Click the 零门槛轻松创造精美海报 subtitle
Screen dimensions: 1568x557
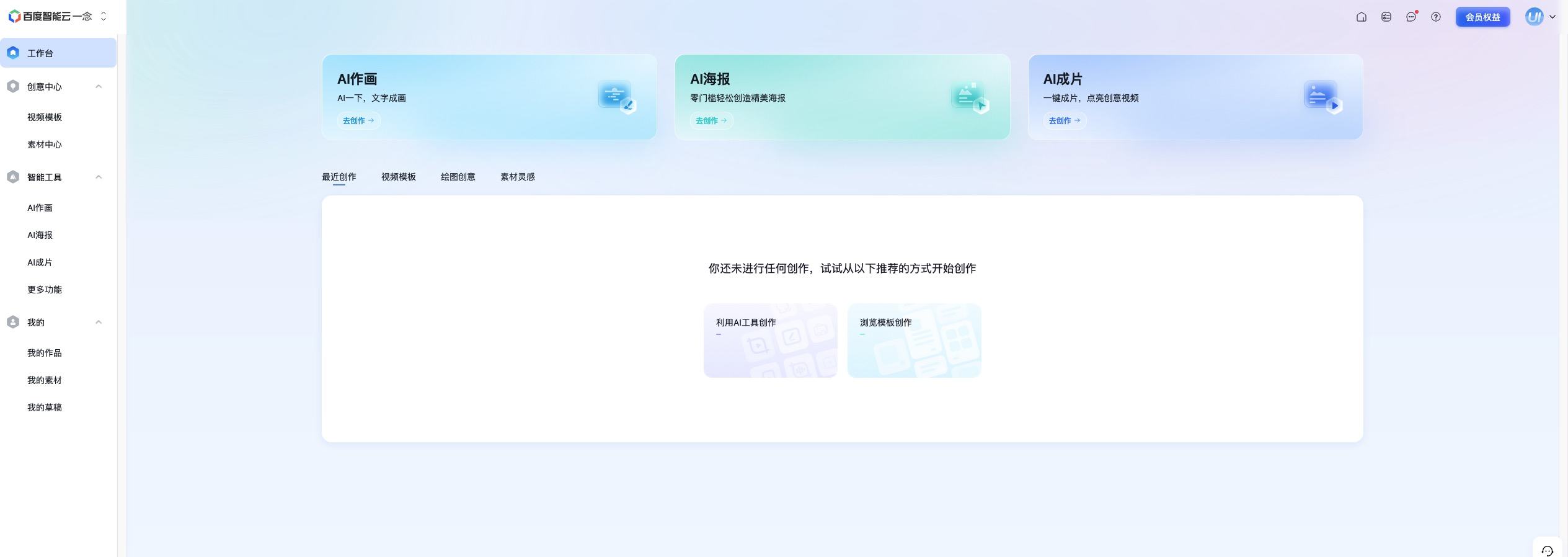pos(738,98)
